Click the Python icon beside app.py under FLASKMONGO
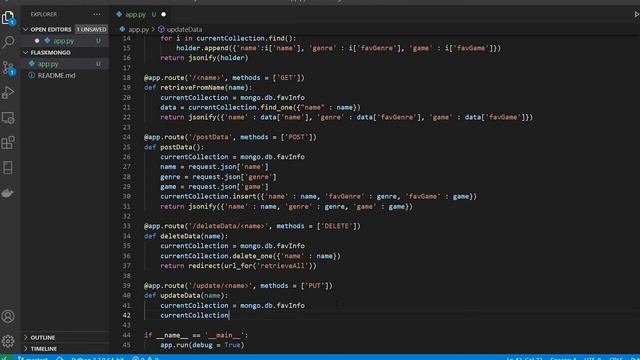640x360 pixels. pyautogui.click(x=31, y=64)
